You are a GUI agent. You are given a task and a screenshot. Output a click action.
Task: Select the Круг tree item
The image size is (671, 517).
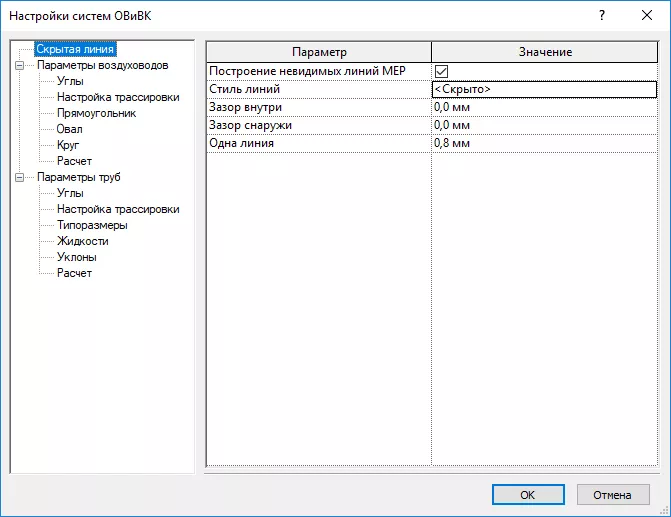point(69,145)
